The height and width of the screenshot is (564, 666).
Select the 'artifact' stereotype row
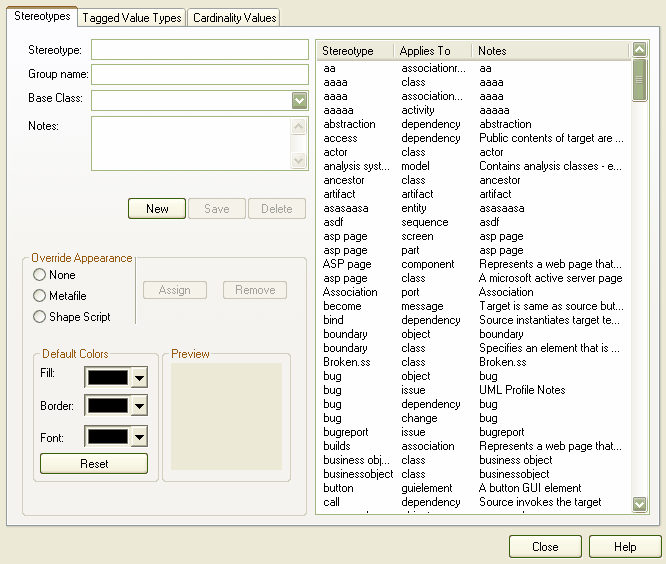(474, 194)
